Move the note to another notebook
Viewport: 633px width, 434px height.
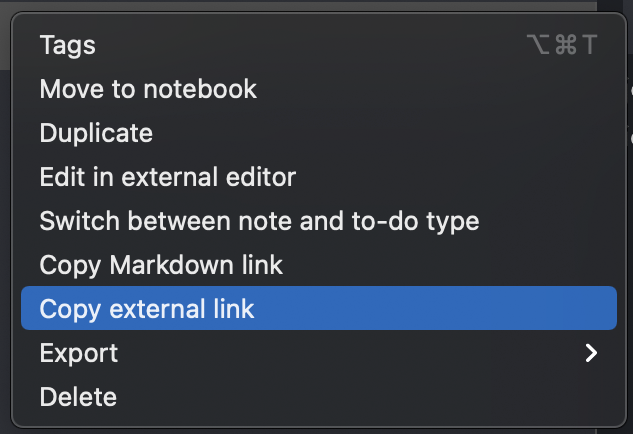(x=319, y=88)
